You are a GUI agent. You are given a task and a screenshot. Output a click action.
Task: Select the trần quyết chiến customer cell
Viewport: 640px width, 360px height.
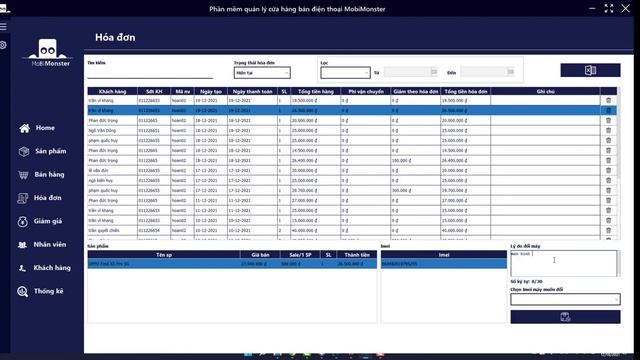click(113, 231)
